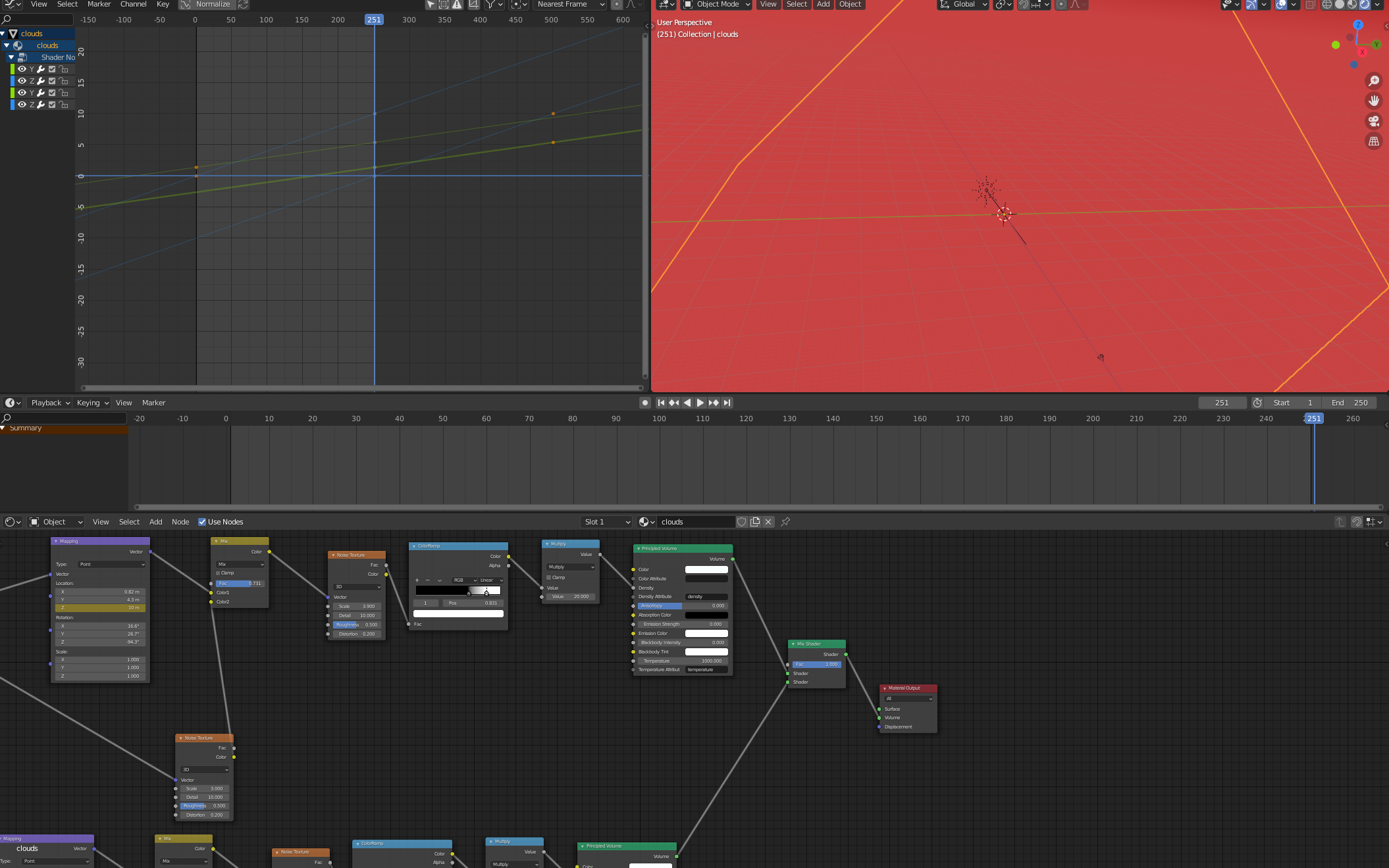The image size is (1389, 868).
Task: Toggle the Use Nodes checkbox
Action: click(202, 522)
